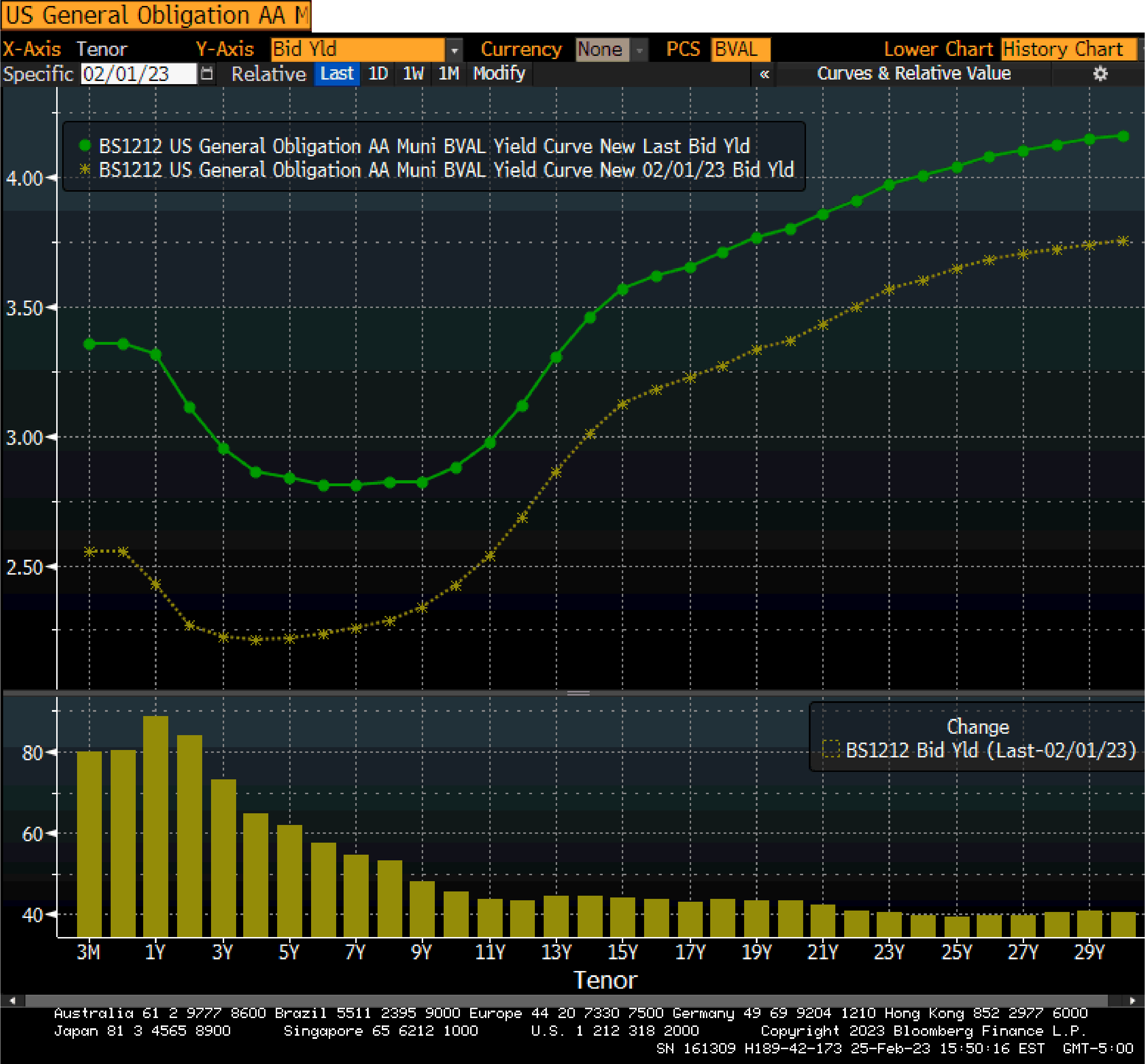This screenshot has width=1145, height=1064.
Task: Click the Specific date field 02/01/23
Action: tap(139, 74)
